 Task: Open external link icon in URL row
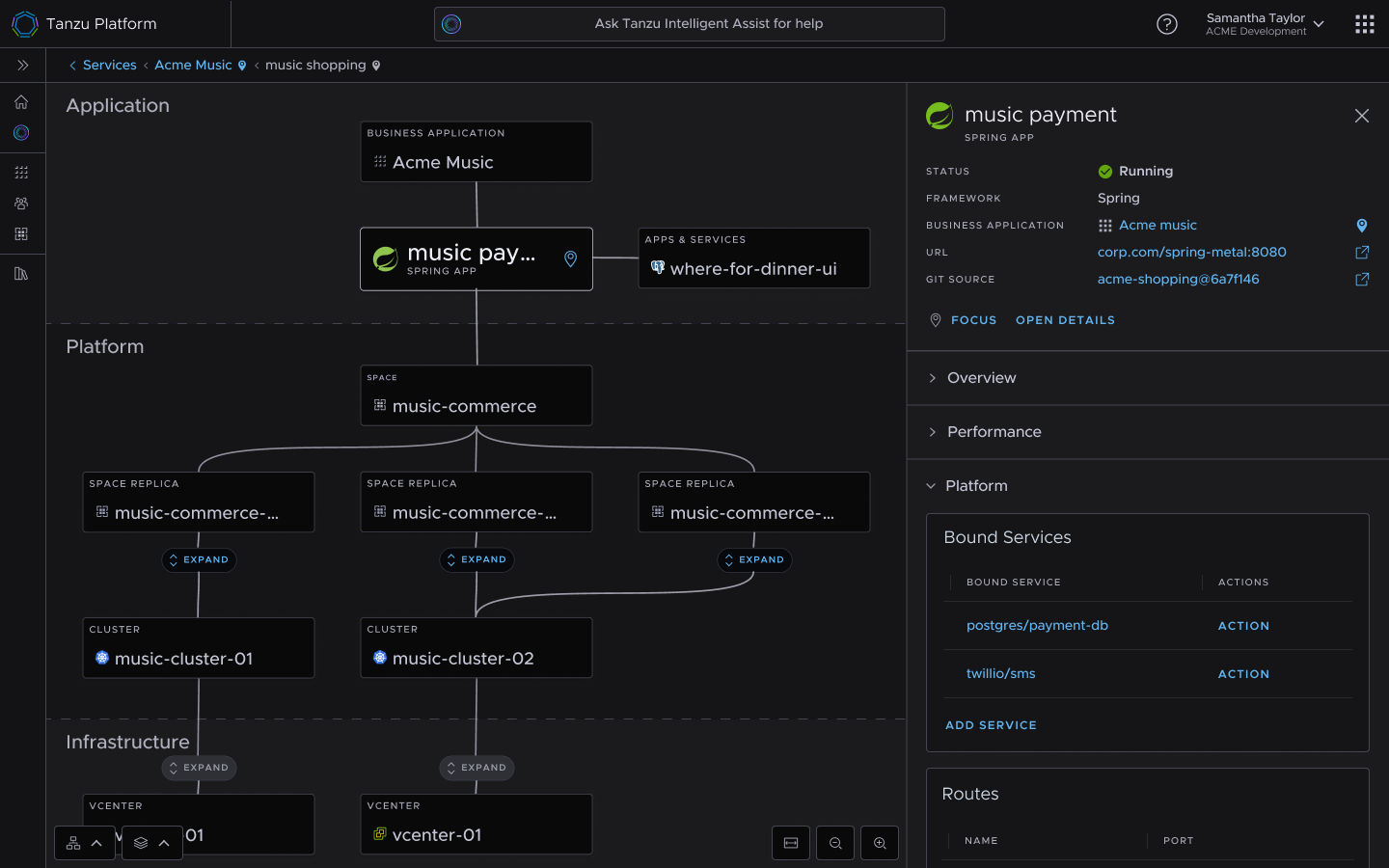pos(1362,253)
